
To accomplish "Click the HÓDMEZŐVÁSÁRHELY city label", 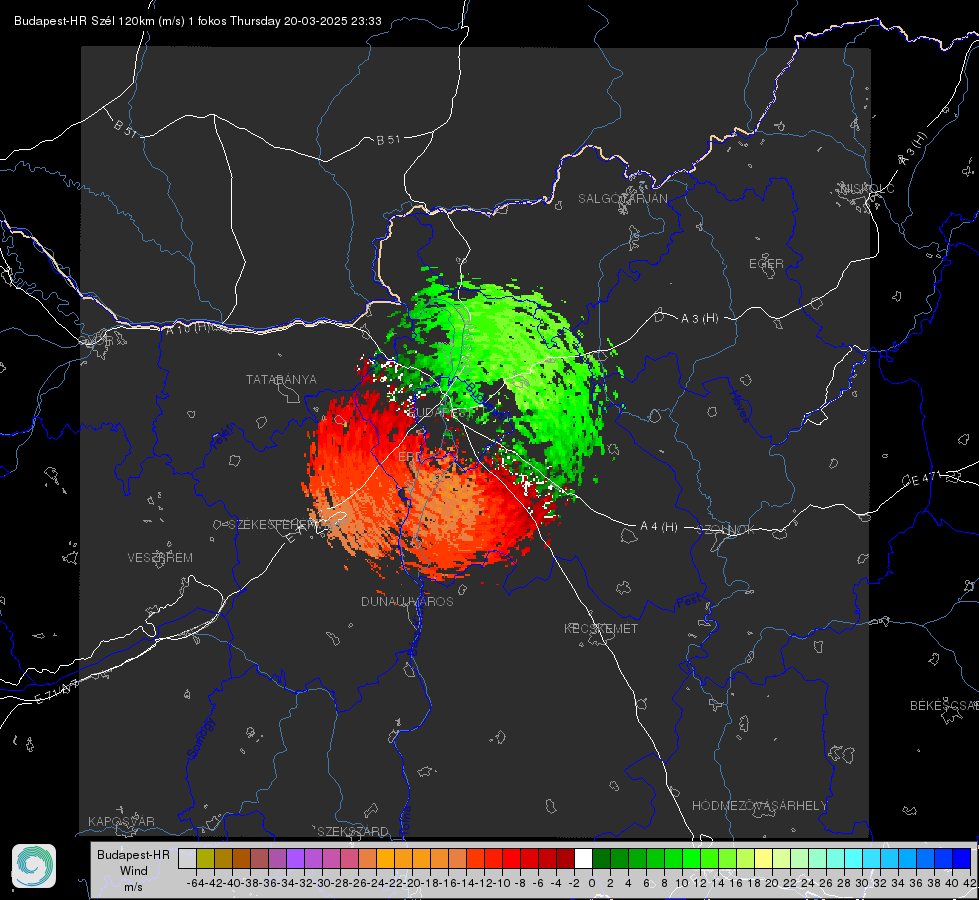I will [x=759, y=806].
